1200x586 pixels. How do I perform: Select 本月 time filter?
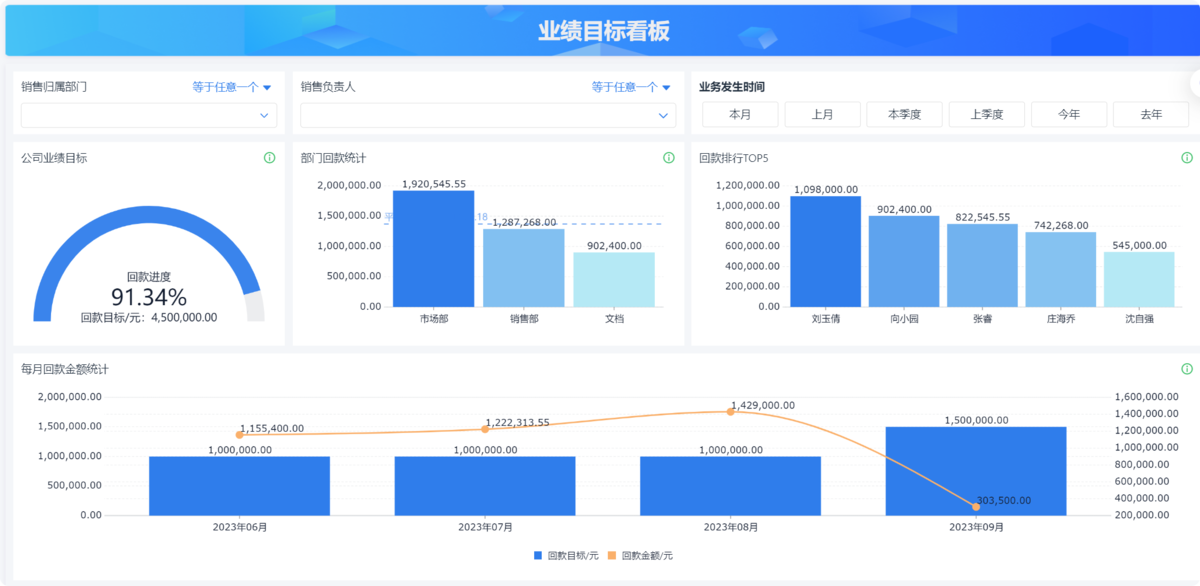coord(740,115)
